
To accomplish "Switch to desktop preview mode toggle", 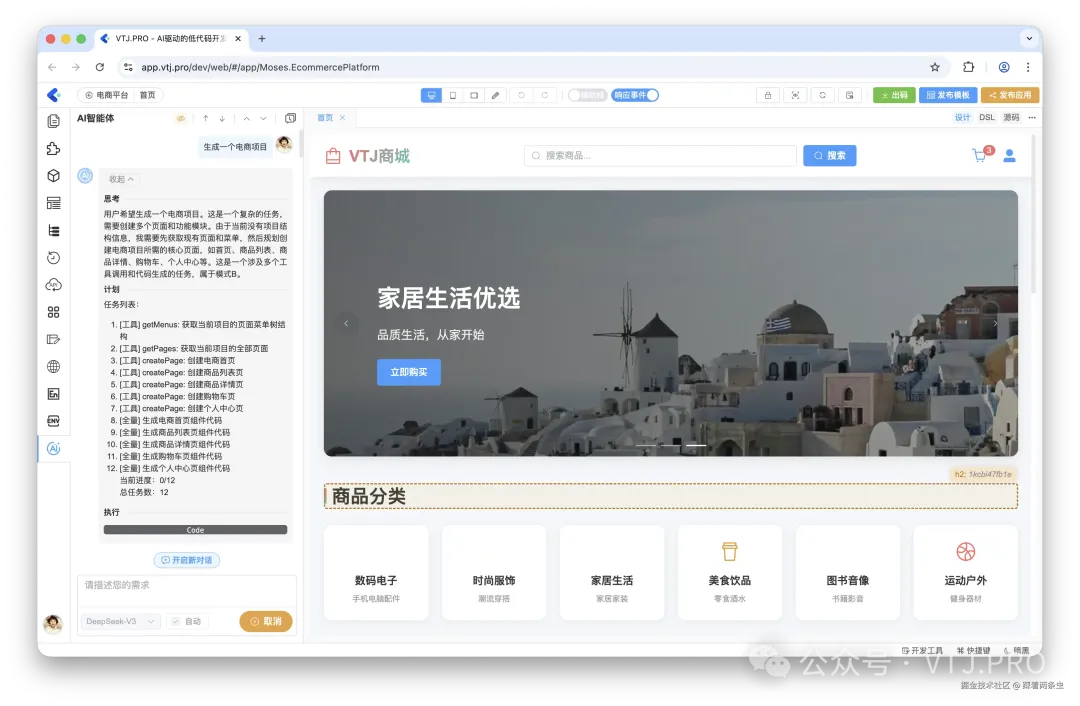I will click(431, 95).
